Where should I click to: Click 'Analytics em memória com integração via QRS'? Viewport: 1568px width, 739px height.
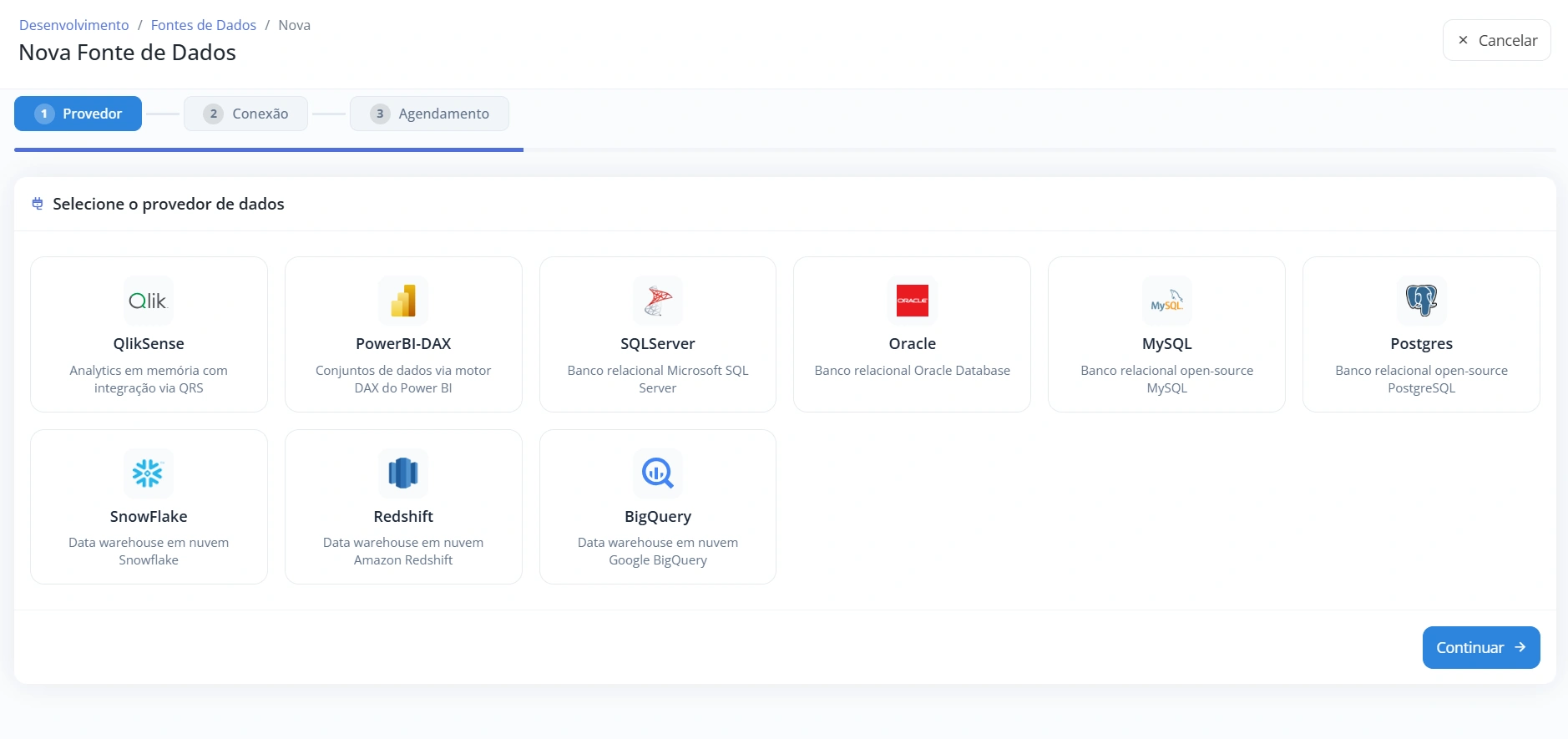tap(149, 379)
